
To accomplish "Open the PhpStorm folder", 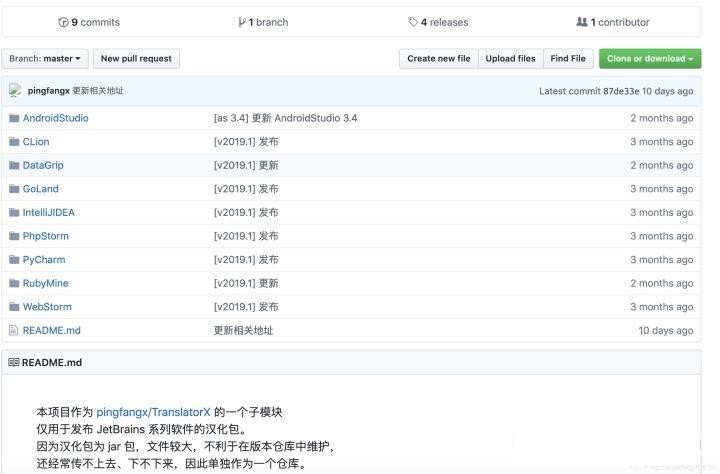I will (45, 236).
